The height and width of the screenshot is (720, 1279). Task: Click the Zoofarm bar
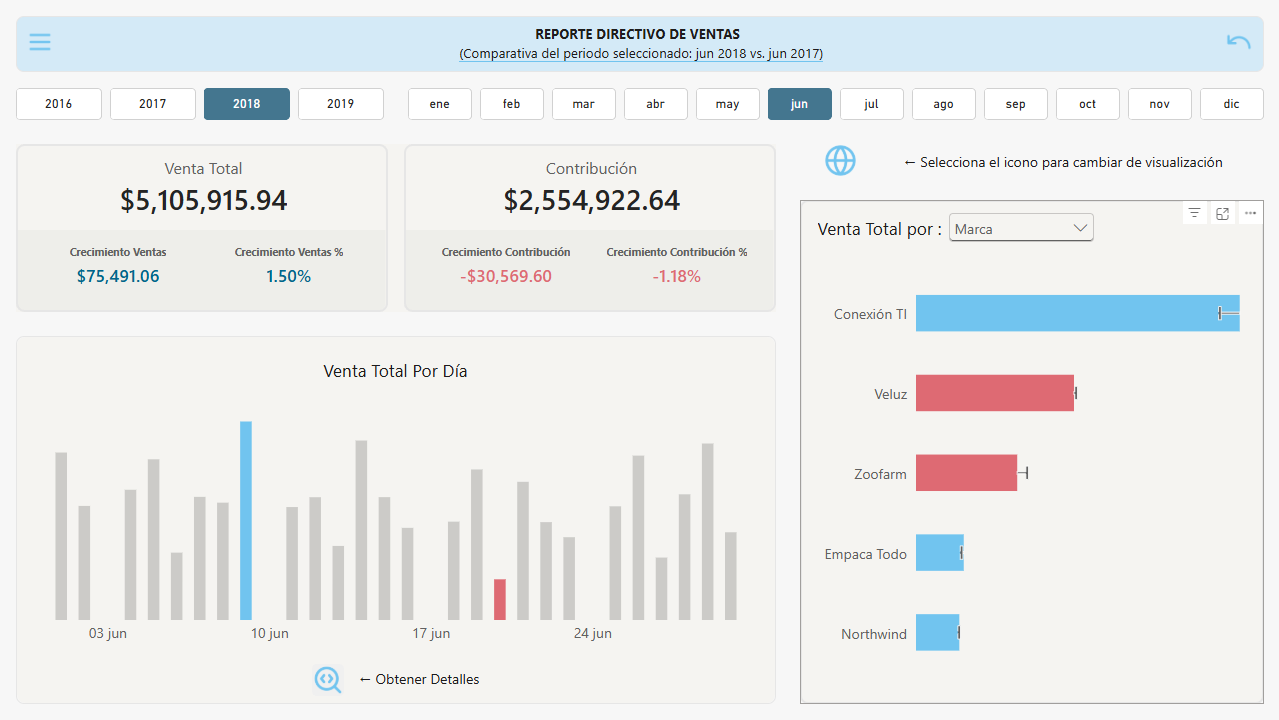(x=966, y=473)
